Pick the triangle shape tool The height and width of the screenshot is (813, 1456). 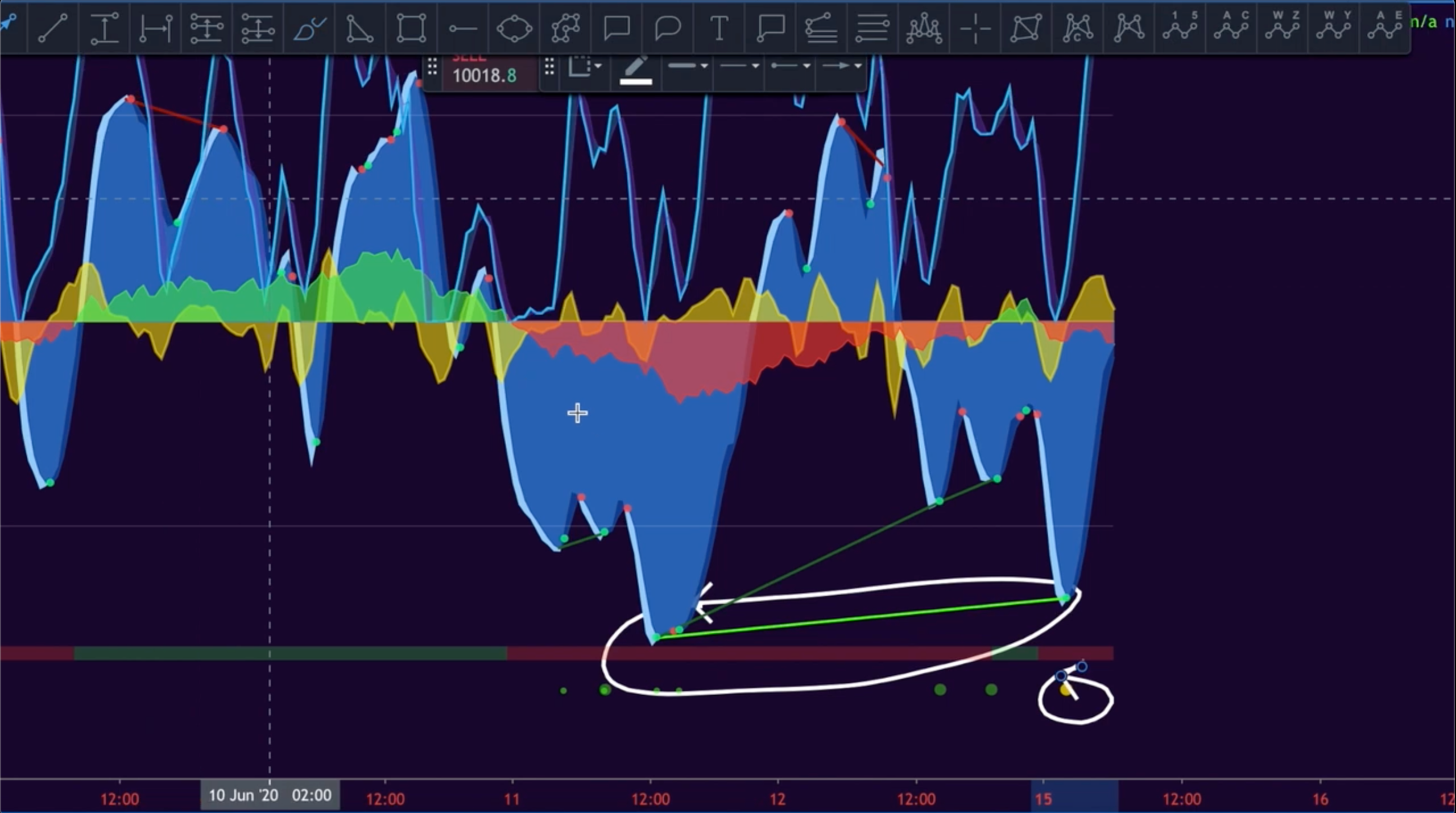pyautogui.click(x=360, y=28)
